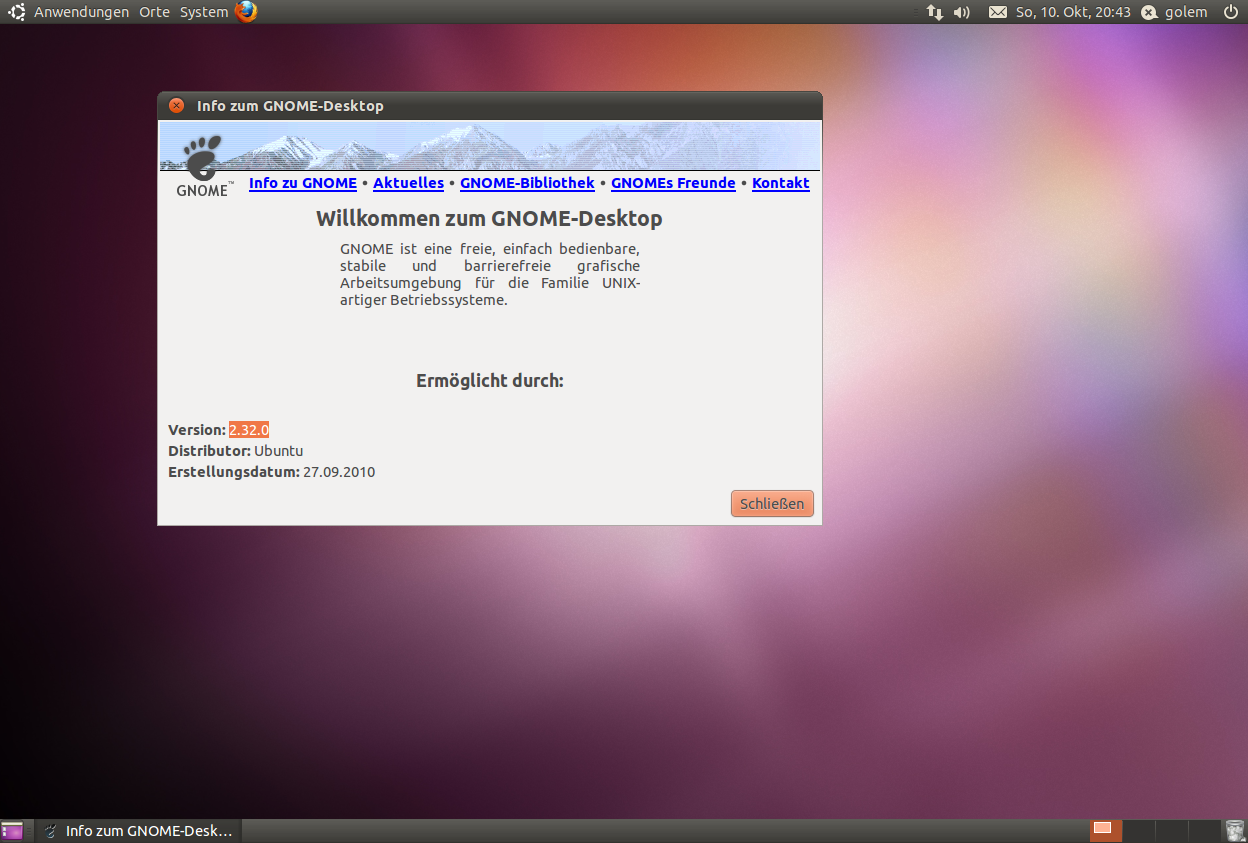Click the Info zum GNOME-Desktop title bar
1248x843 pixels.
pos(490,106)
